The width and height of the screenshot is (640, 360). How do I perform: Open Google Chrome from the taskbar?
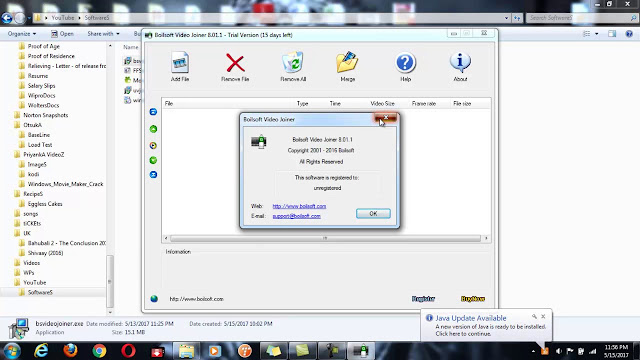99,351
